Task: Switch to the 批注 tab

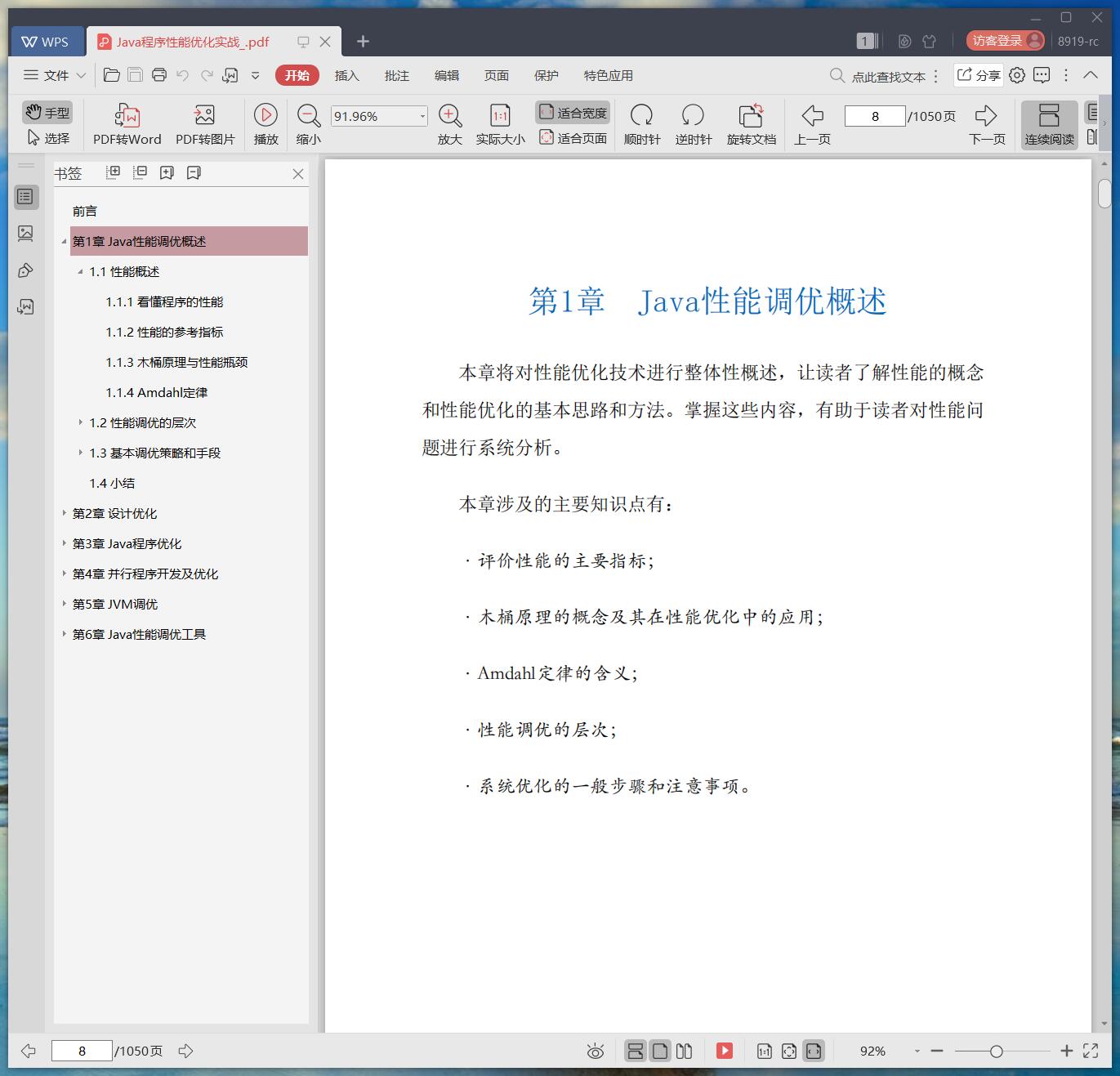Action: point(397,75)
